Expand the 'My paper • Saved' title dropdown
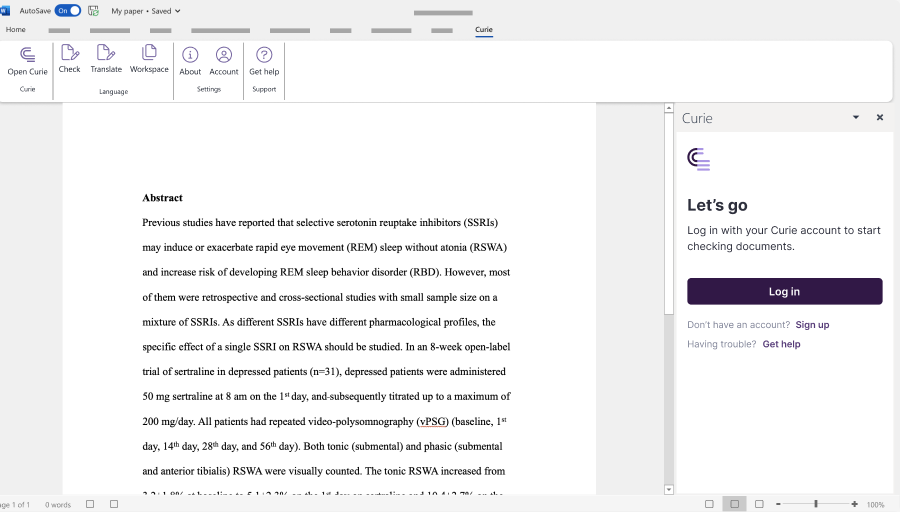The width and height of the screenshot is (900, 512). tap(178, 11)
